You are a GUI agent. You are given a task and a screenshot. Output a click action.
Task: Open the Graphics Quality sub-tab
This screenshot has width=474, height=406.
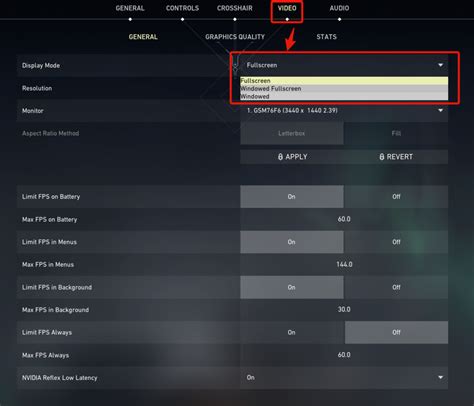(235, 37)
